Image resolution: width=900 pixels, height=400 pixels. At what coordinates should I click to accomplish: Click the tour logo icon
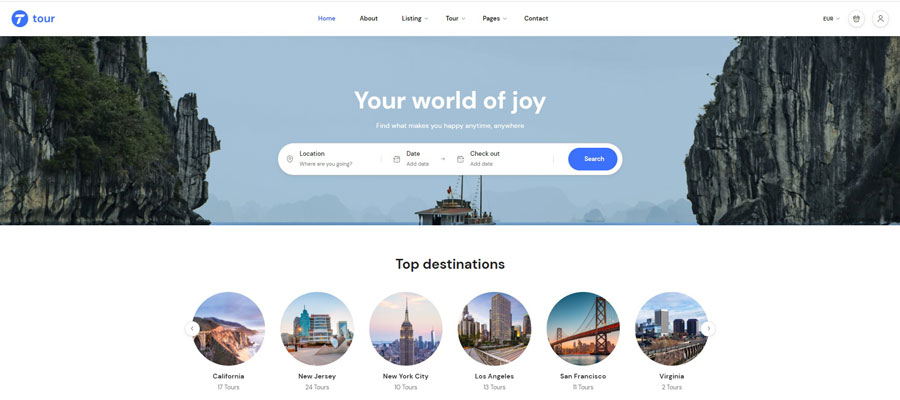pyautogui.click(x=20, y=19)
